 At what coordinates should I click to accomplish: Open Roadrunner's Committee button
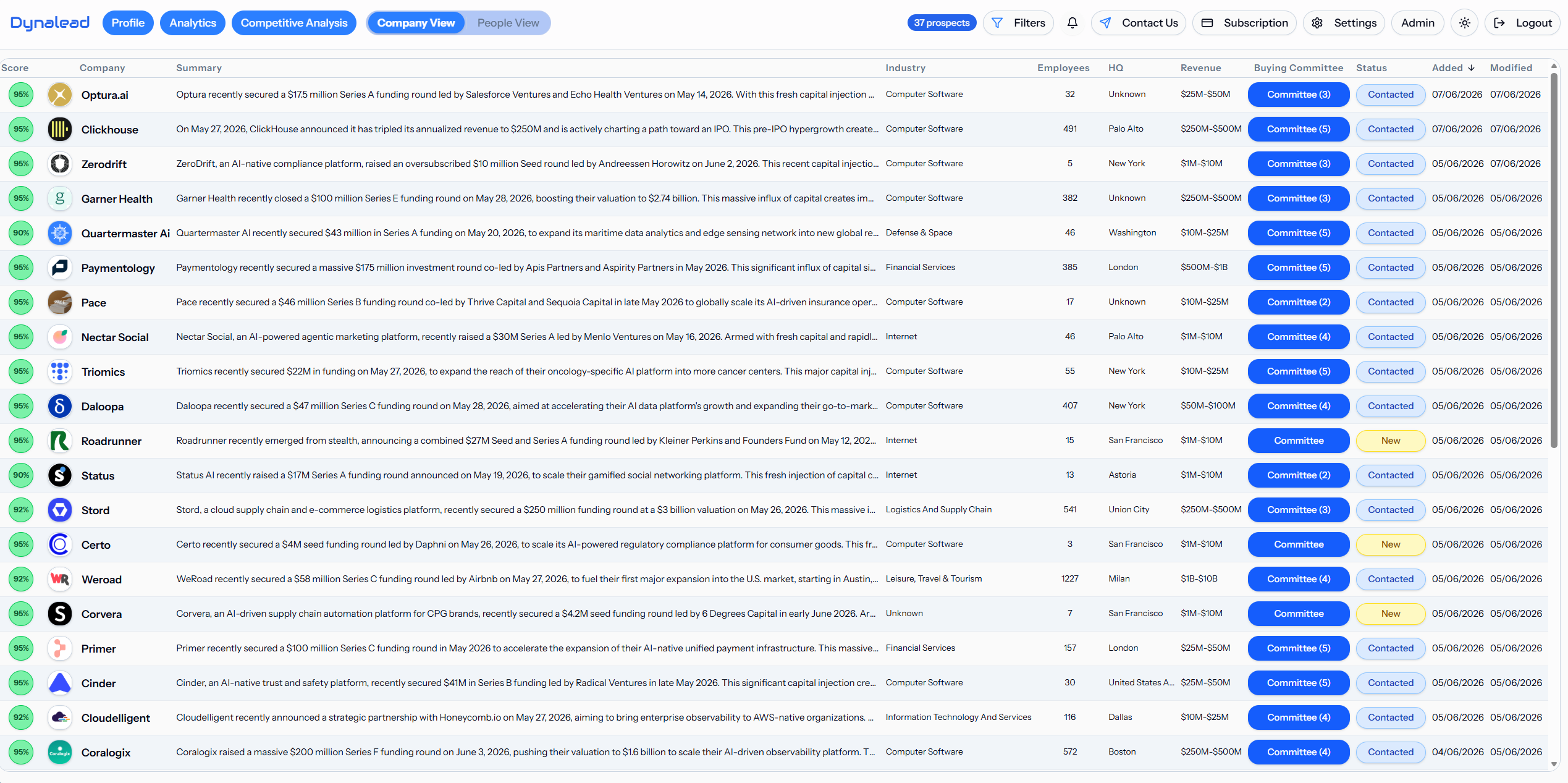(x=1299, y=441)
